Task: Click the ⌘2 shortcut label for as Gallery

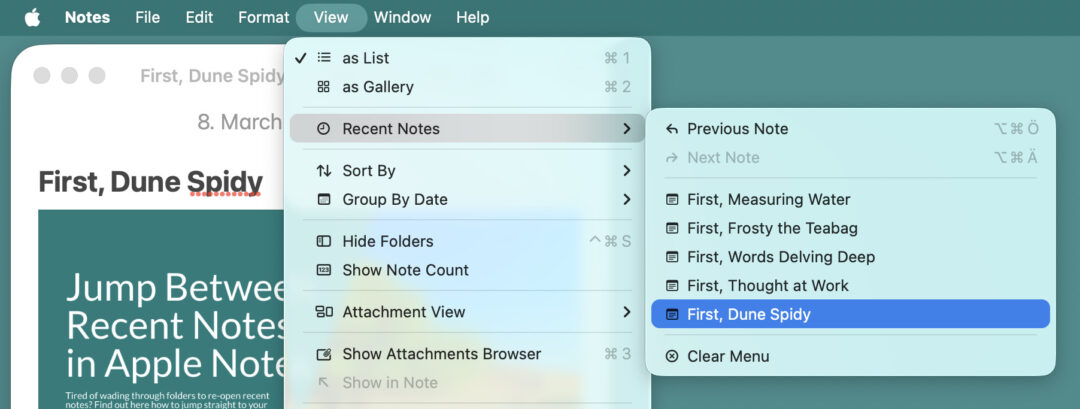Action: pos(617,87)
